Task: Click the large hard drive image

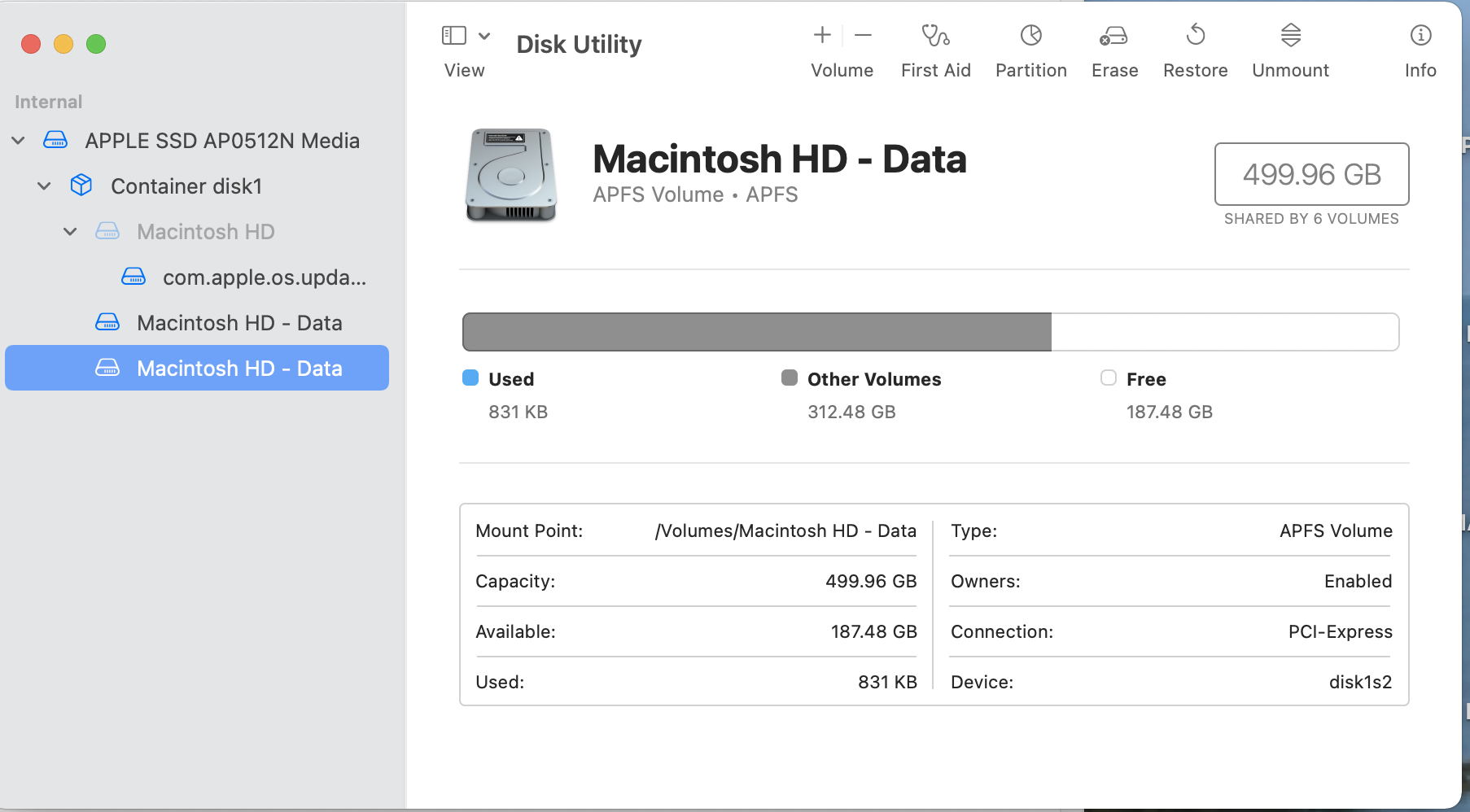Action: tap(511, 174)
